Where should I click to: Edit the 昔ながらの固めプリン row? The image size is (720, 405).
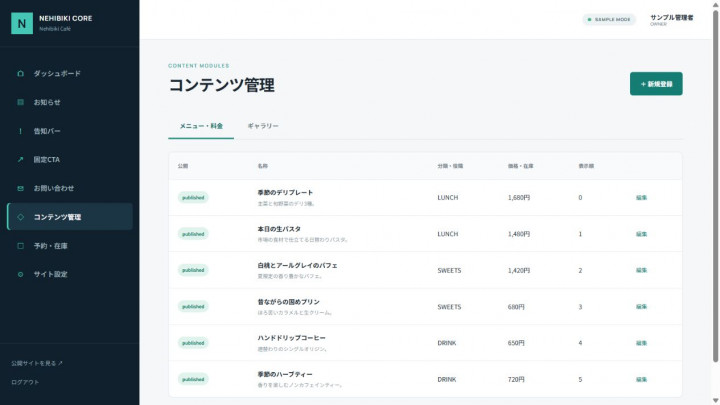point(641,307)
